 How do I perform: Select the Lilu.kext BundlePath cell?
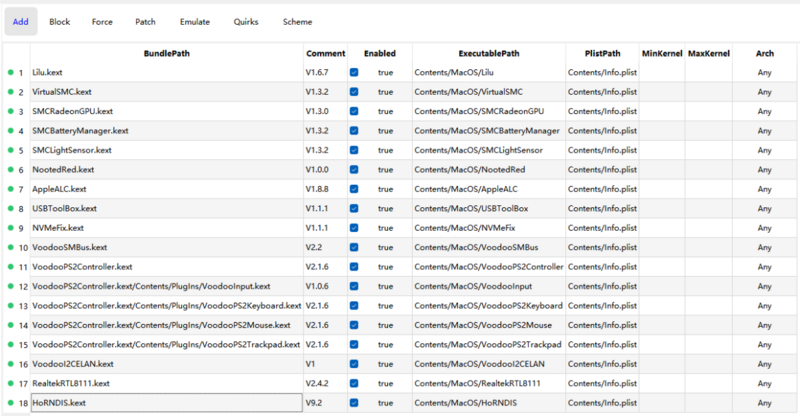click(x=167, y=72)
